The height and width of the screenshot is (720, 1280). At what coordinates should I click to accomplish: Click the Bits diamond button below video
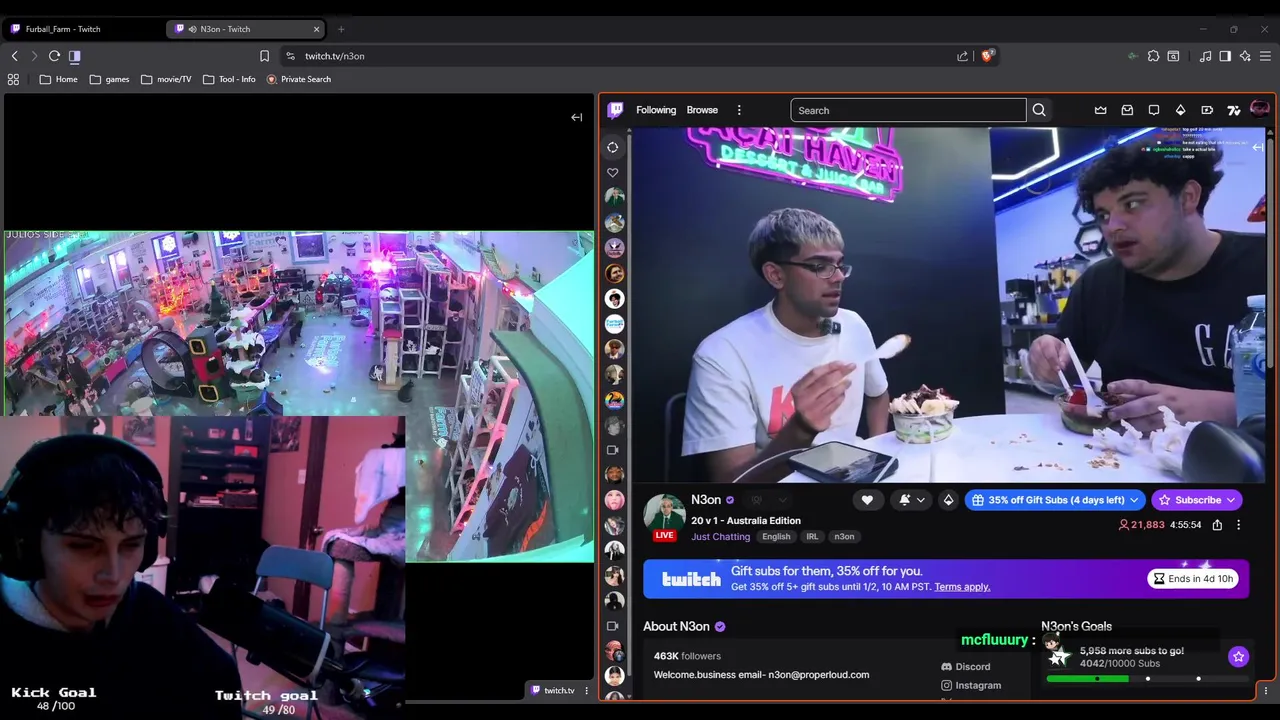coord(948,500)
